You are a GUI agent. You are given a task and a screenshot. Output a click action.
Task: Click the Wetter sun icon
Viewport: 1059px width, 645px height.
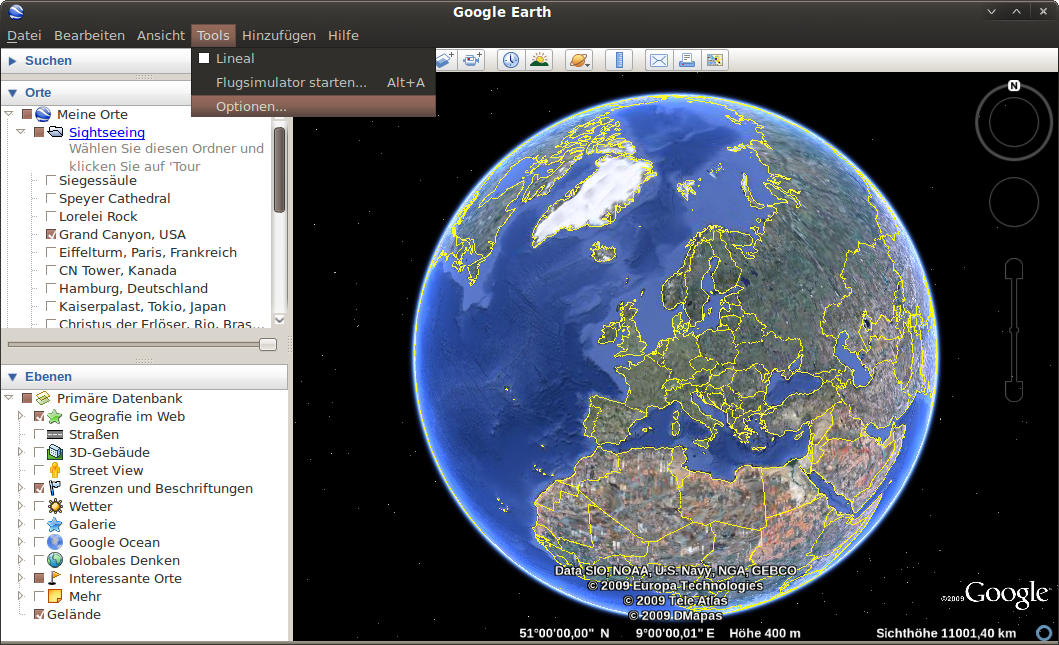(55, 507)
